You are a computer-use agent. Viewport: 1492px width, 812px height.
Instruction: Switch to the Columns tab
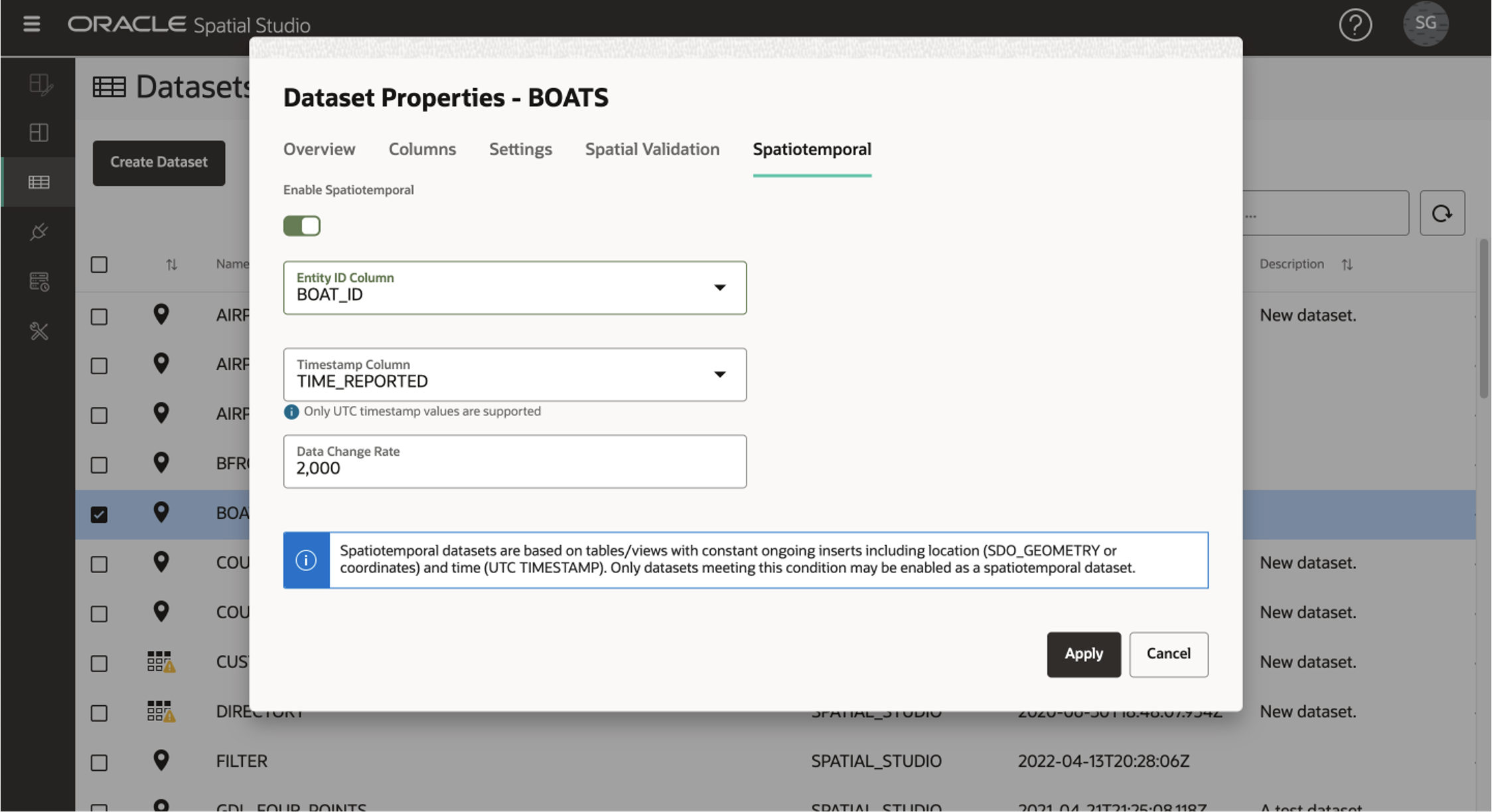click(x=422, y=149)
